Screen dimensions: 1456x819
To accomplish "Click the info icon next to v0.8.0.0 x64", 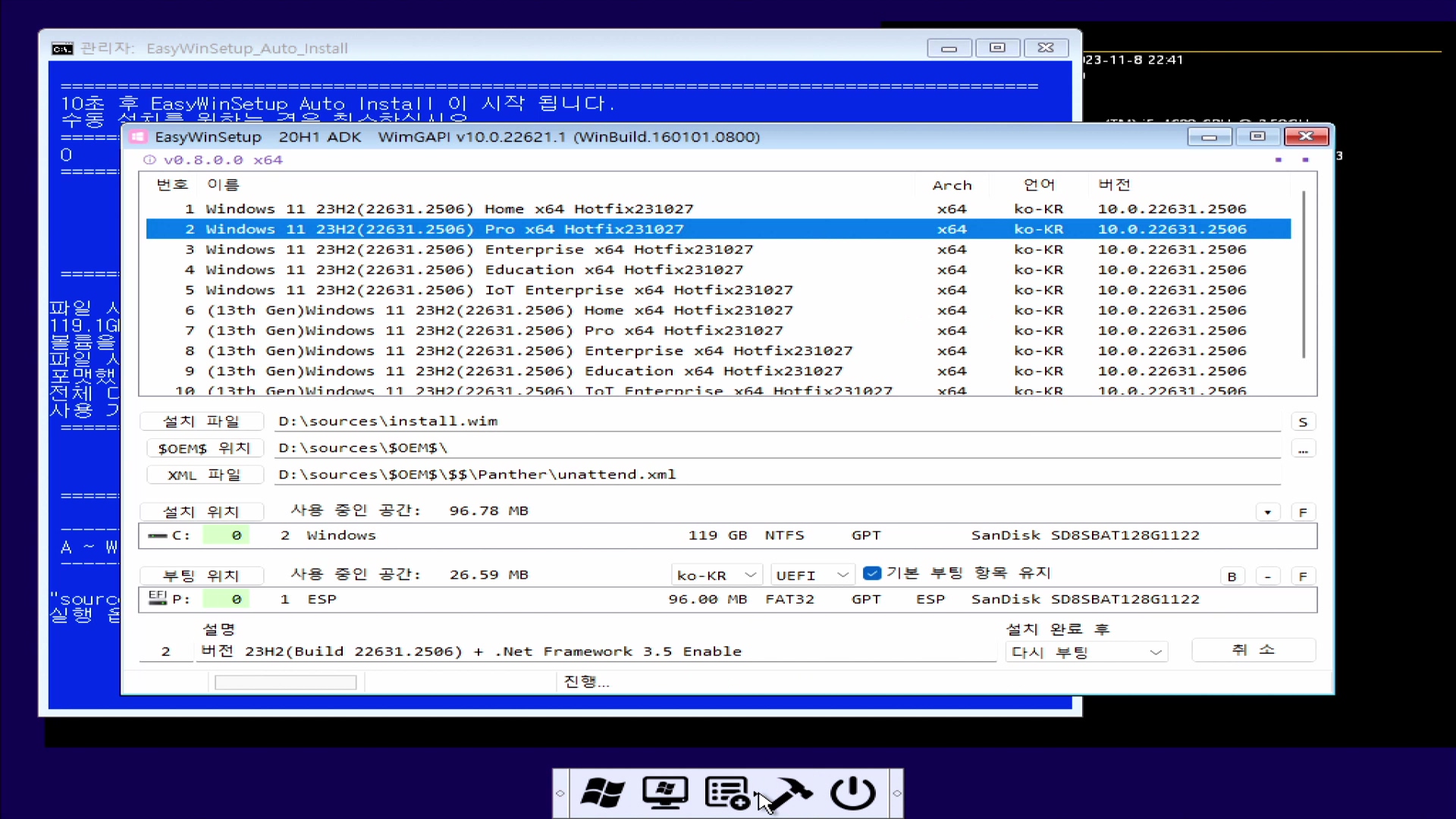I will coord(149,160).
